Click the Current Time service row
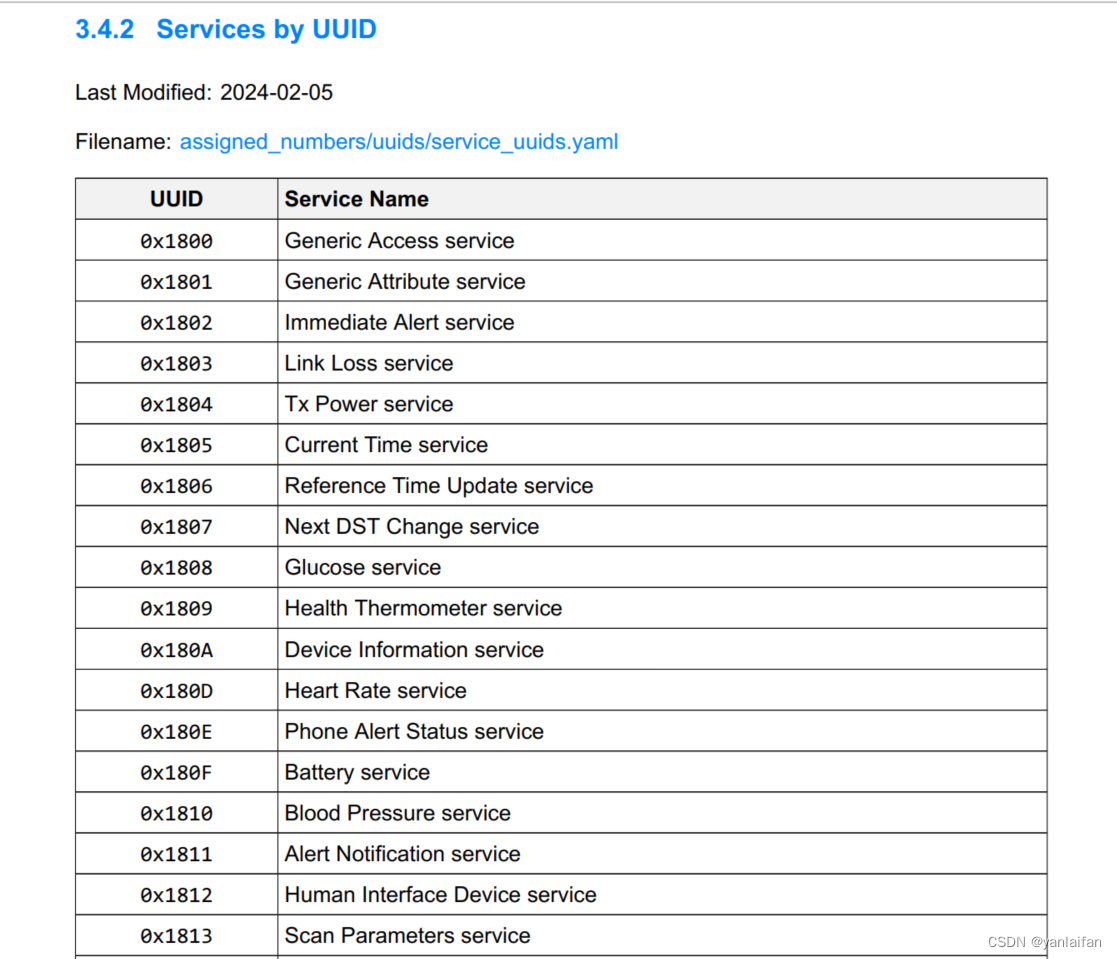Image resolution: width=1117 pixels, height=959 pixels. click(386, 444)
